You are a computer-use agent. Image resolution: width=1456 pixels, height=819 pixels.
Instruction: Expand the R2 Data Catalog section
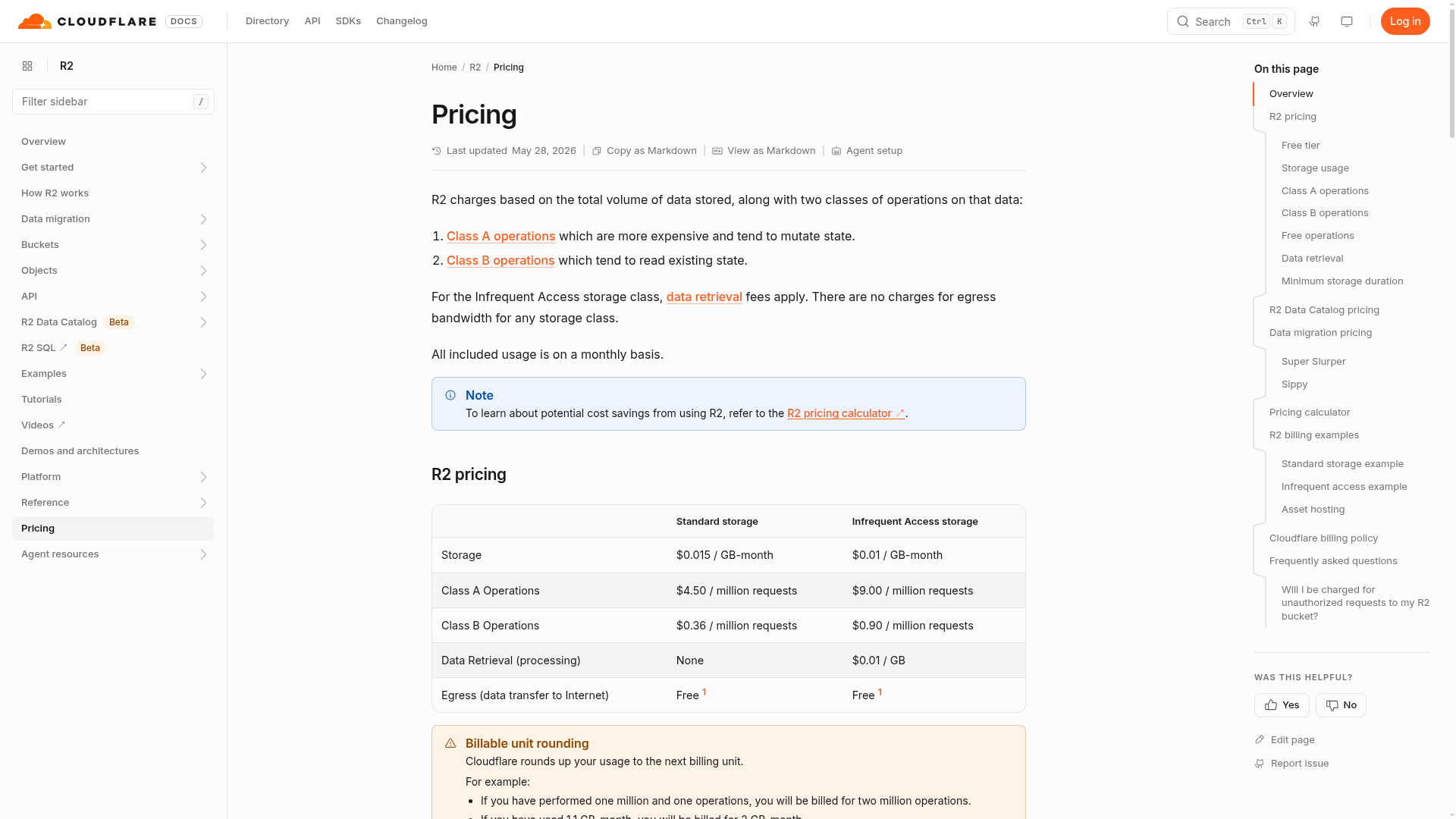[203, 322]
